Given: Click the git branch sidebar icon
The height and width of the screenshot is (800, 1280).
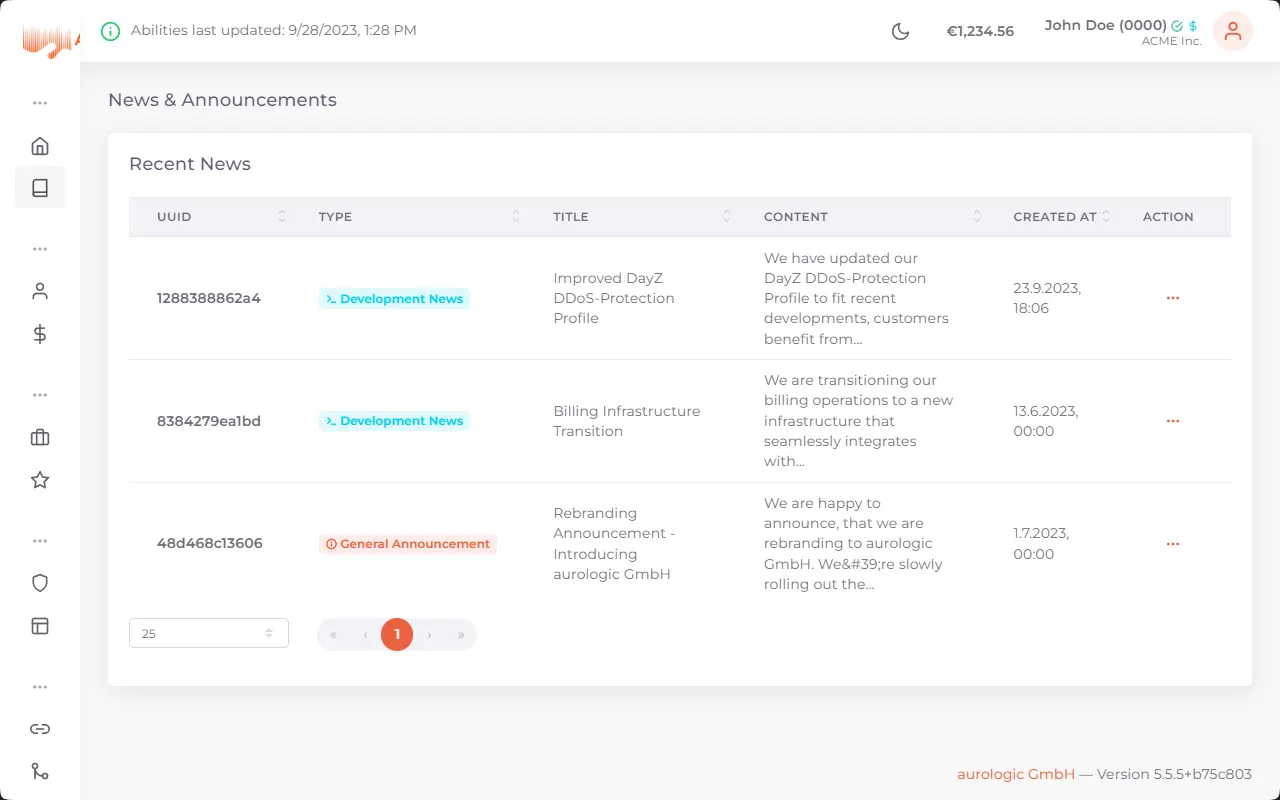Looking at the screenshot, I should point(40,771).
